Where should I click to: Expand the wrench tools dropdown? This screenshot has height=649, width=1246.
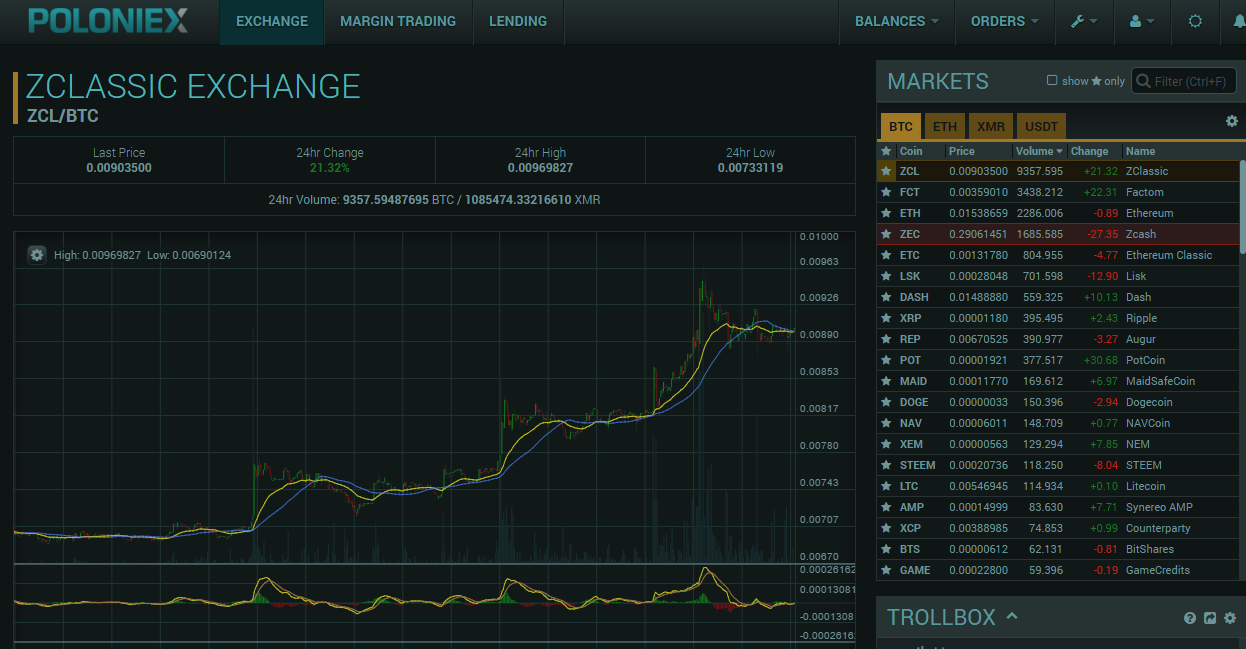click(x=1084, y=21)
